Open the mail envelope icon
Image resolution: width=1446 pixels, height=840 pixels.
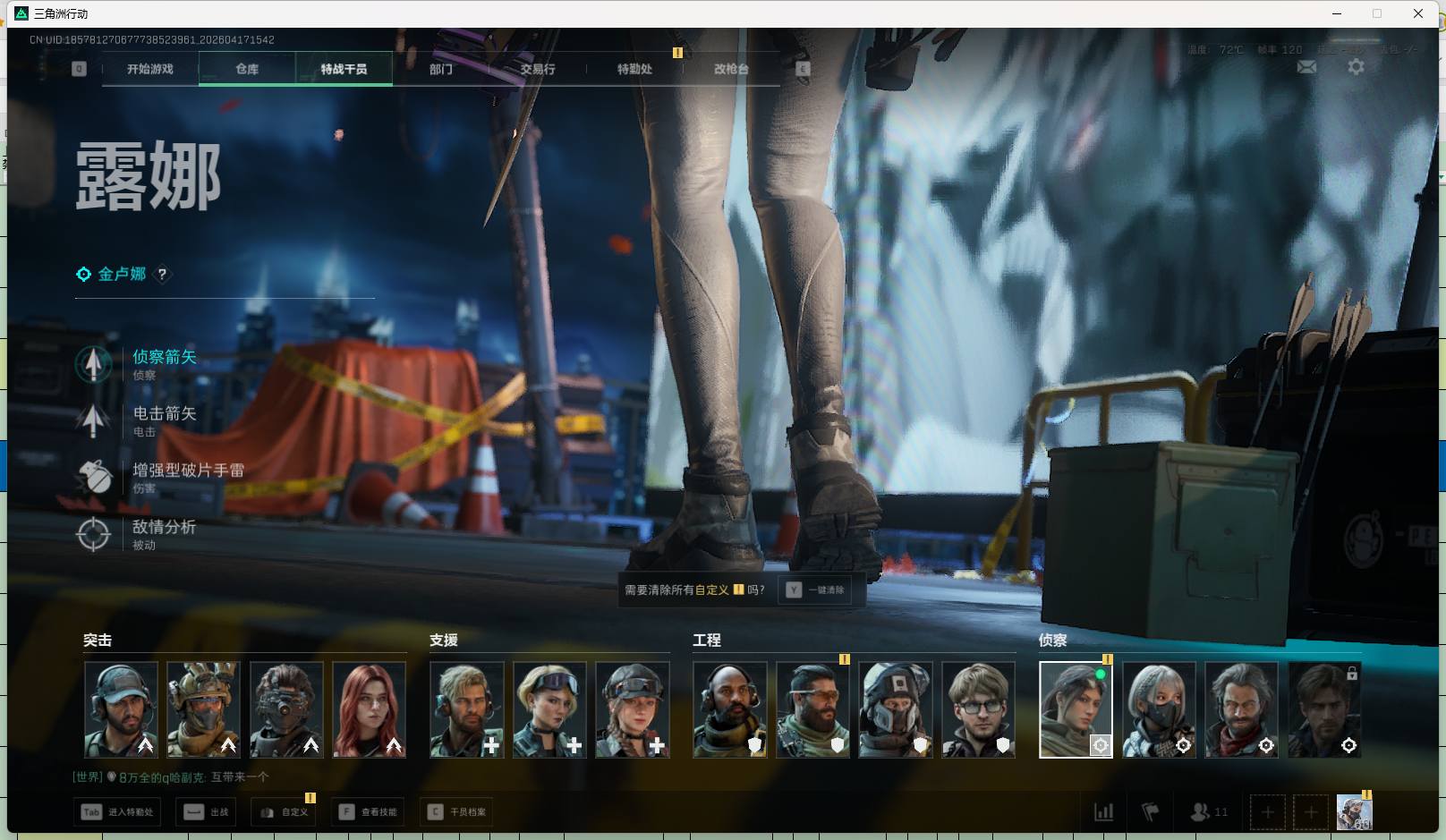(x=1306, y=67)
